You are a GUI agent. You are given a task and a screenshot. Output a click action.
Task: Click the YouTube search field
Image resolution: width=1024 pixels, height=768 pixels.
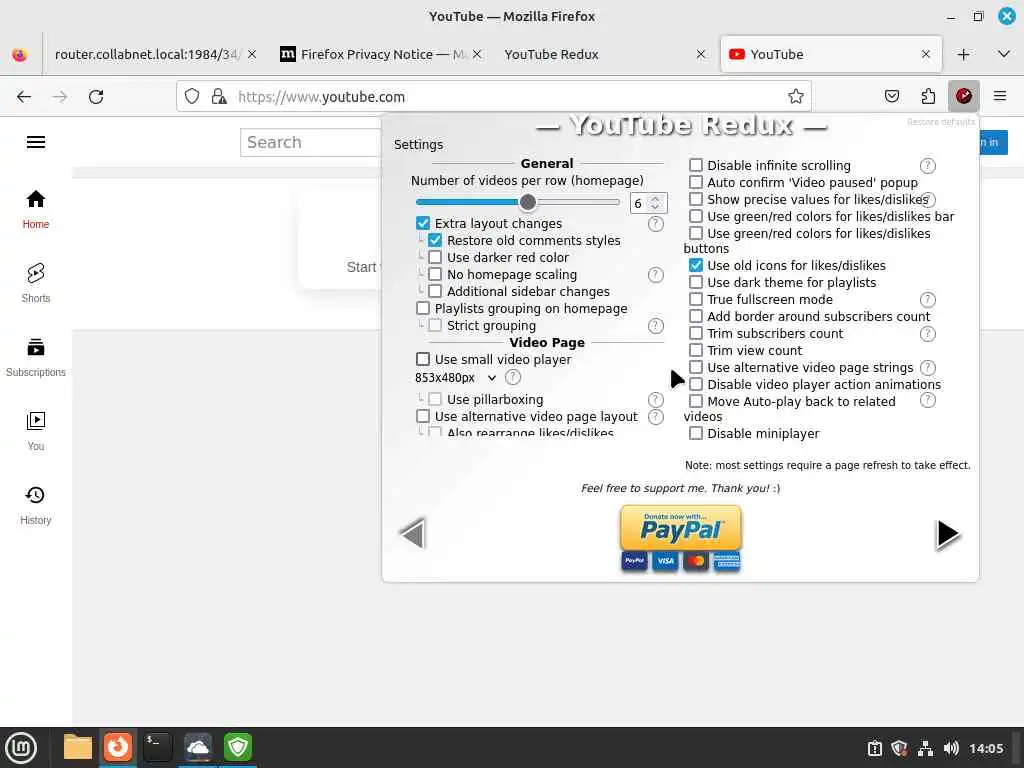(311, 142)
